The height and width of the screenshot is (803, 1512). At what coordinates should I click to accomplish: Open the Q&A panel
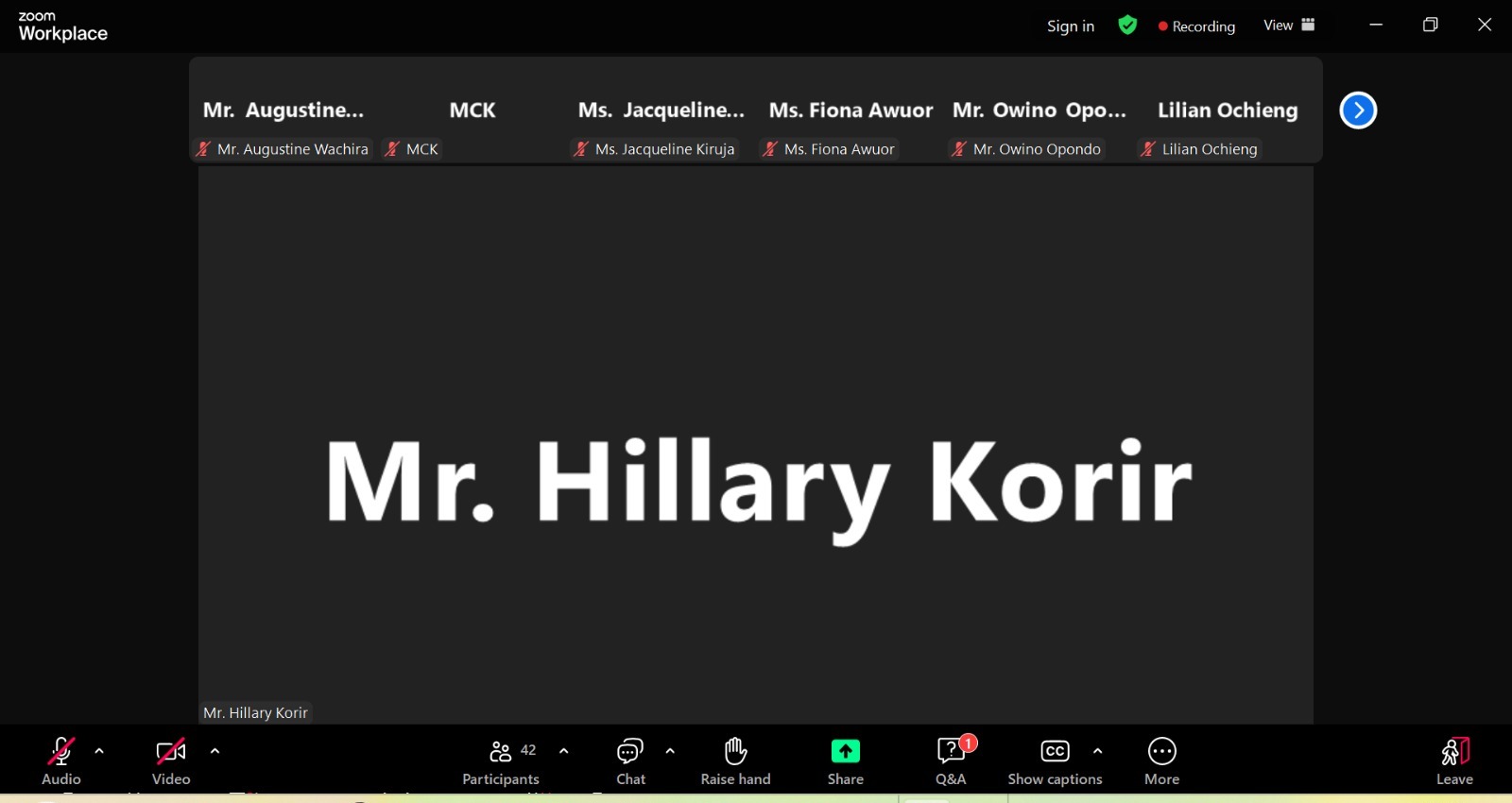point(952,761)
